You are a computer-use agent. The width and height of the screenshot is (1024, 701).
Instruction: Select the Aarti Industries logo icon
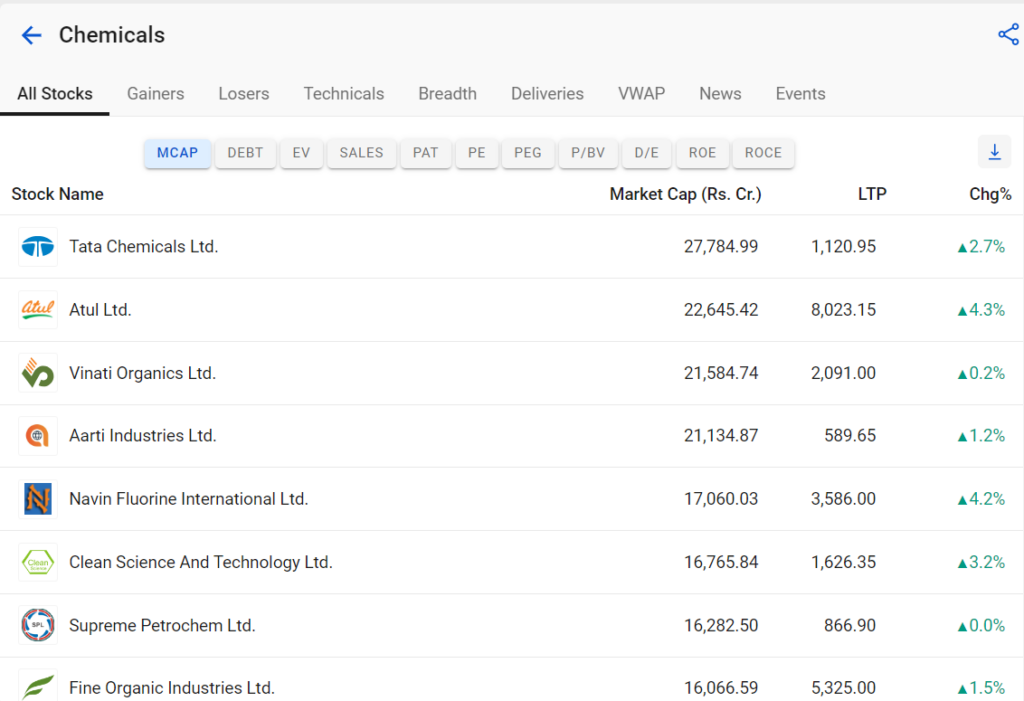point(38,436)
